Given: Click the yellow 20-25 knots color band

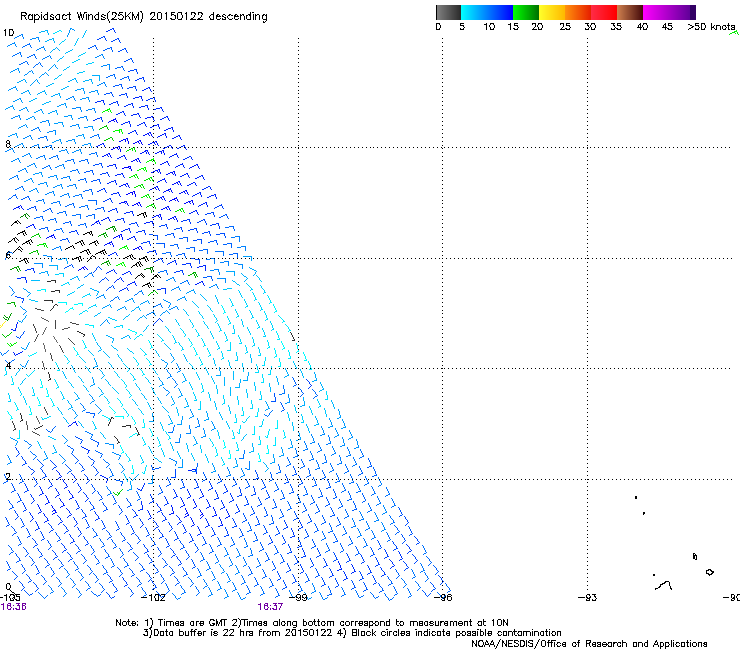Looking at the screenshot, I should (552, 12).
